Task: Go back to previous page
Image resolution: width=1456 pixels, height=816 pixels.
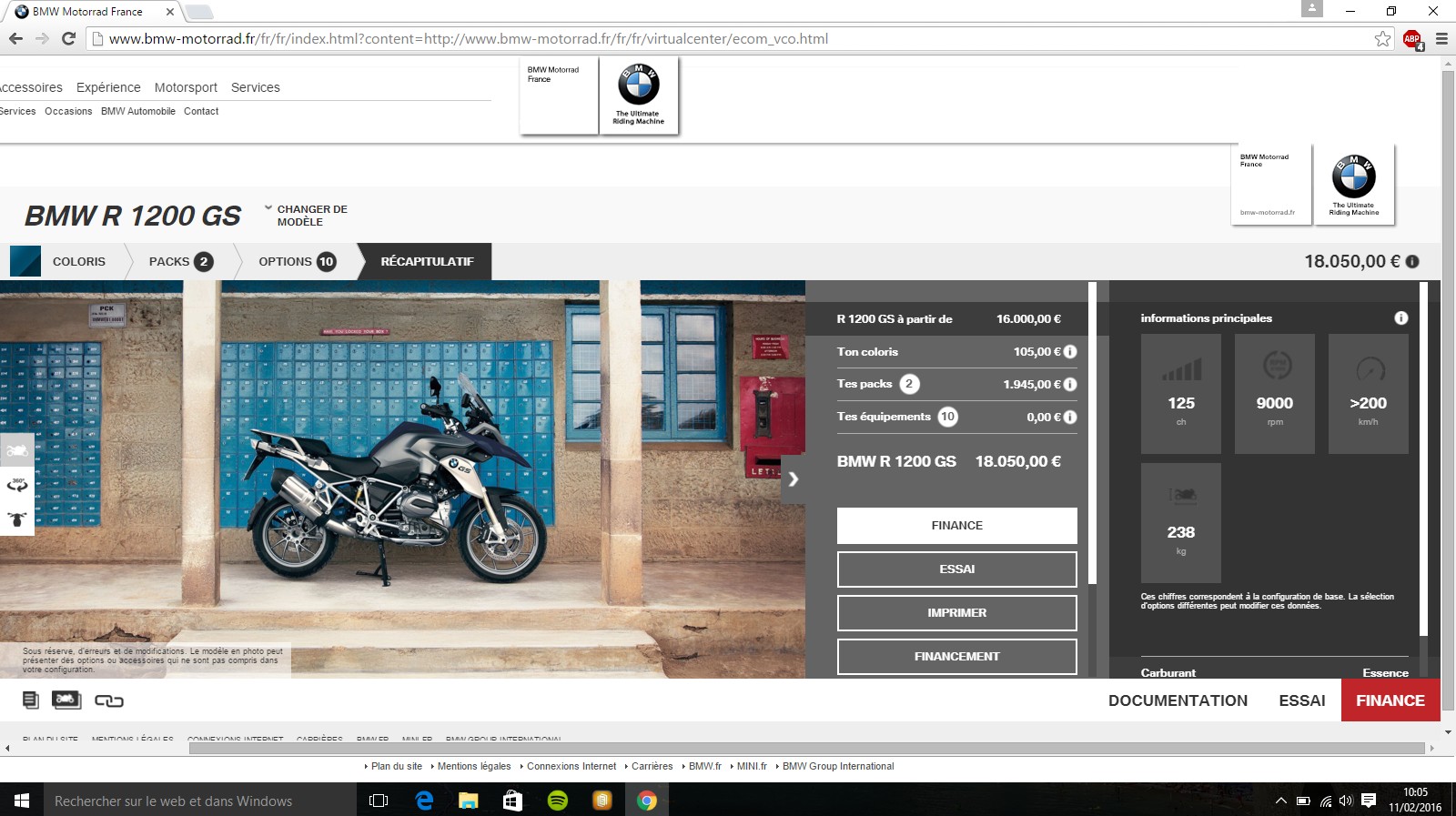Action: (x=15, y=38)
